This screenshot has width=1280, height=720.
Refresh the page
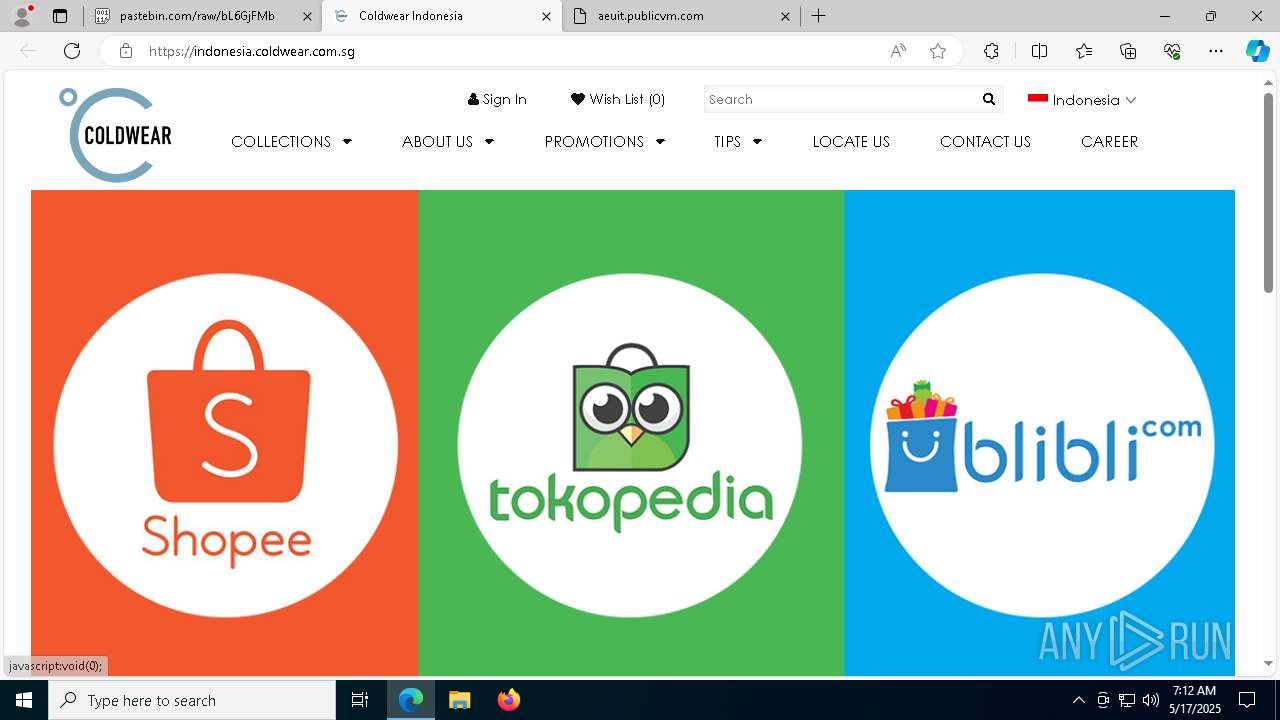click(72, 51)
